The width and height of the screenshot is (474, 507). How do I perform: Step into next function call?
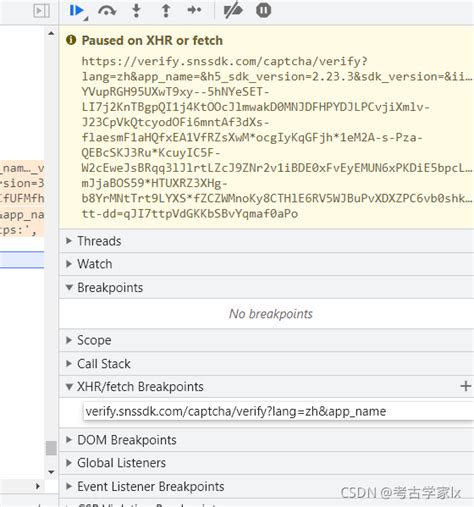(x=136, y=11)
